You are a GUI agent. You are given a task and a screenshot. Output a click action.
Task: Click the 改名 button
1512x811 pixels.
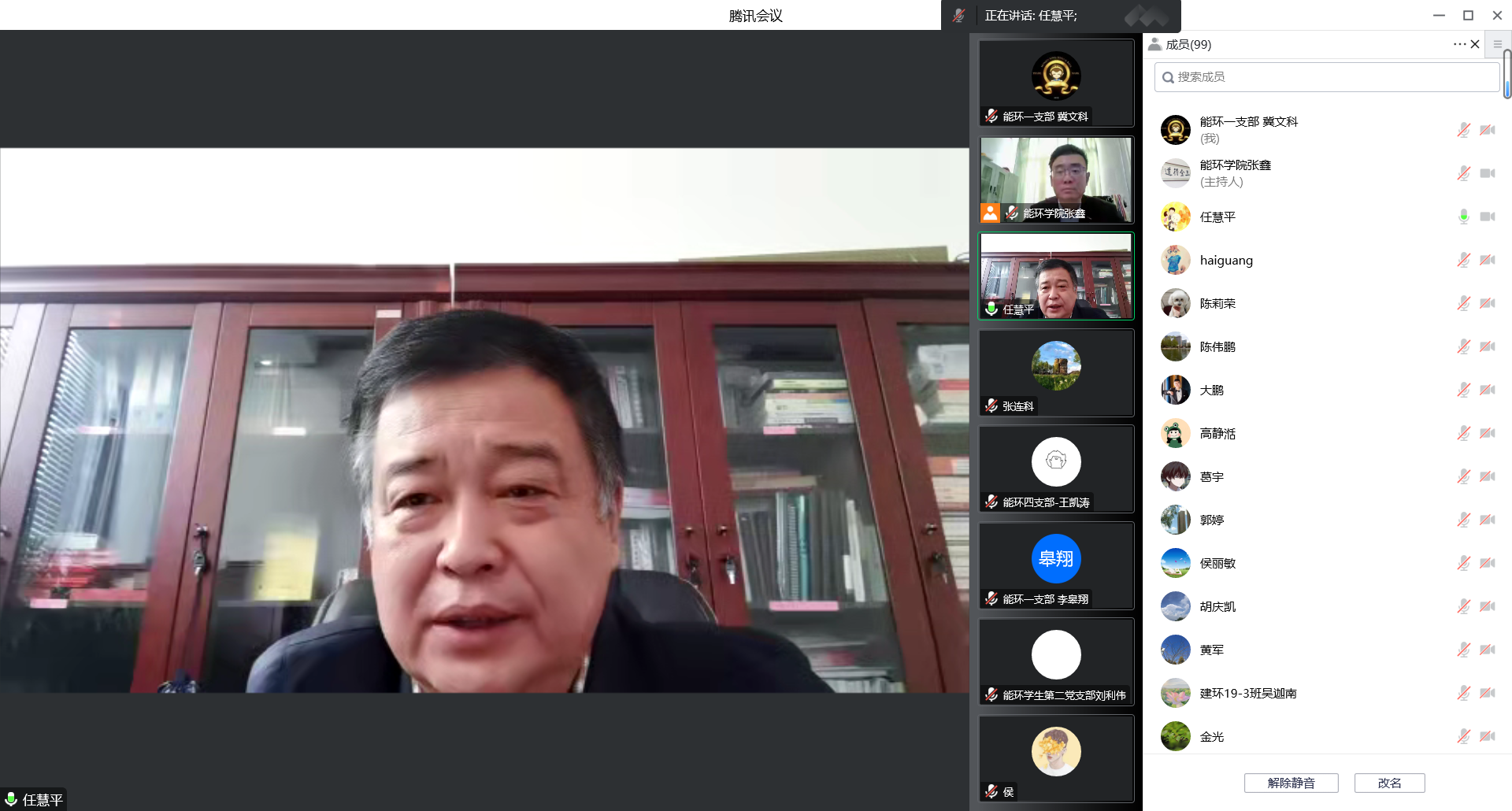(1389, 783)
